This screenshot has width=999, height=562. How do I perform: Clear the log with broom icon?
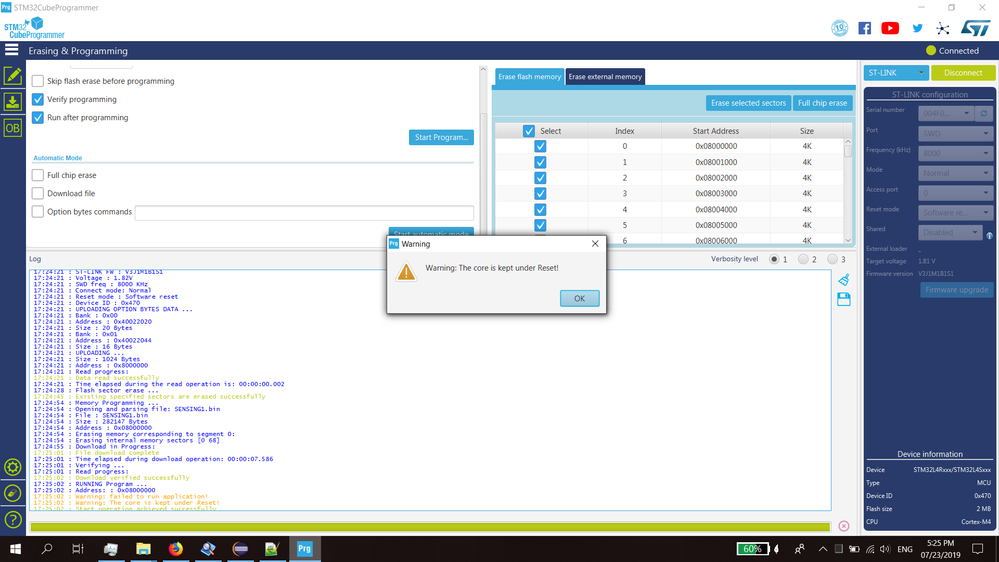(844, 280)
